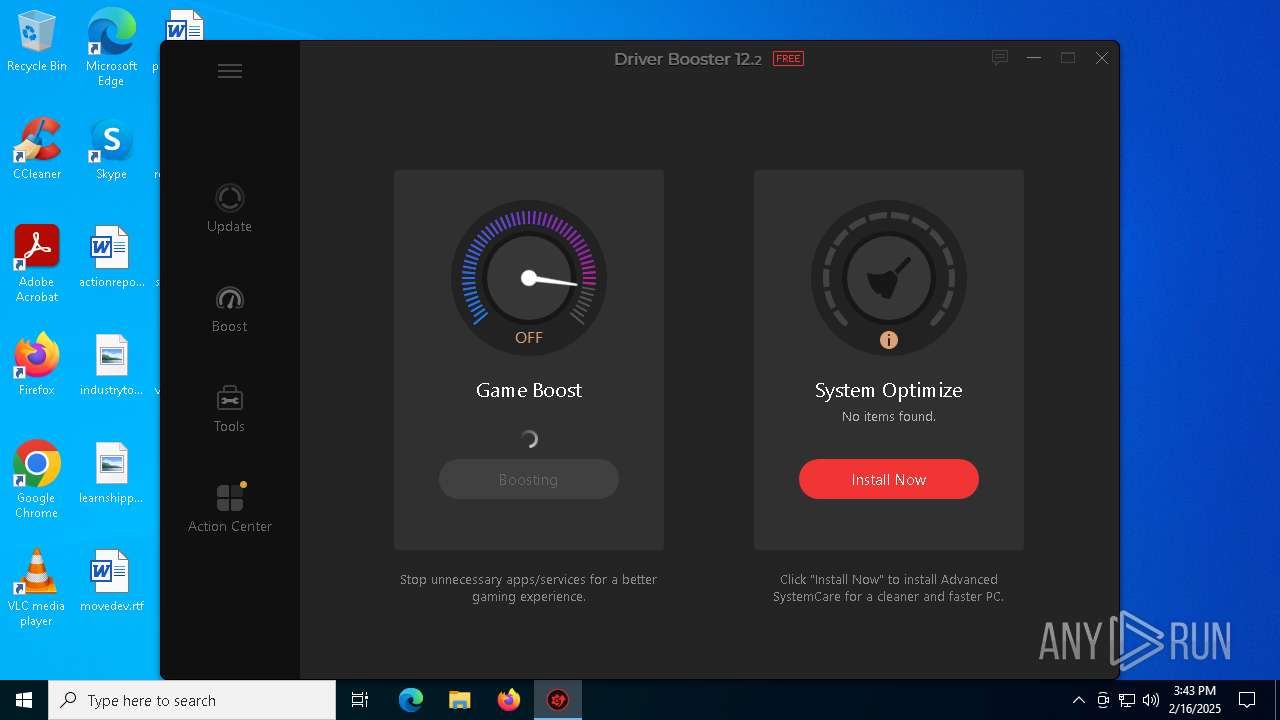Open the hamburger menu in Driver Booster
The width and height of the screenshot is (1280, 720).
pyautogui.click(x=230, y=71)
